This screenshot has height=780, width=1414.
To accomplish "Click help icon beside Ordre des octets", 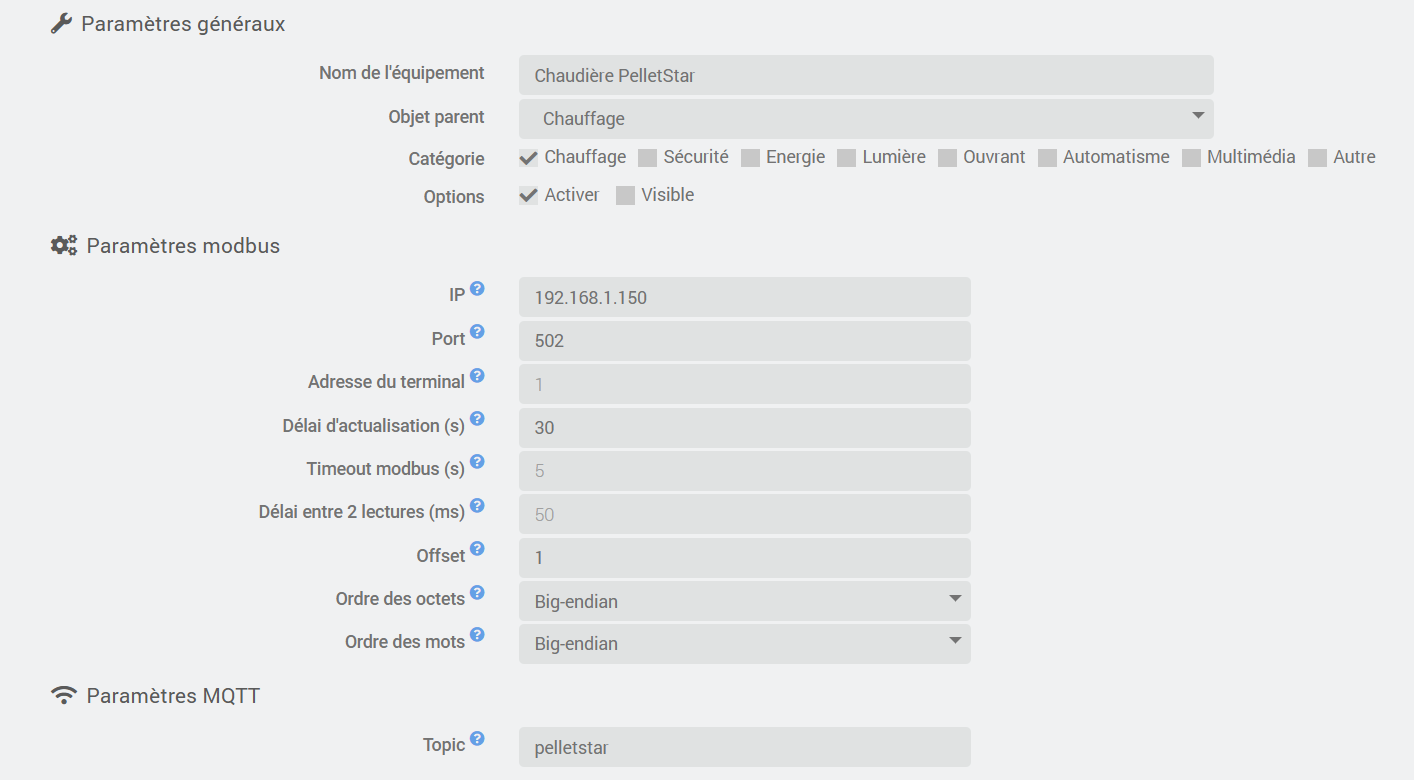I will (477, 592).
